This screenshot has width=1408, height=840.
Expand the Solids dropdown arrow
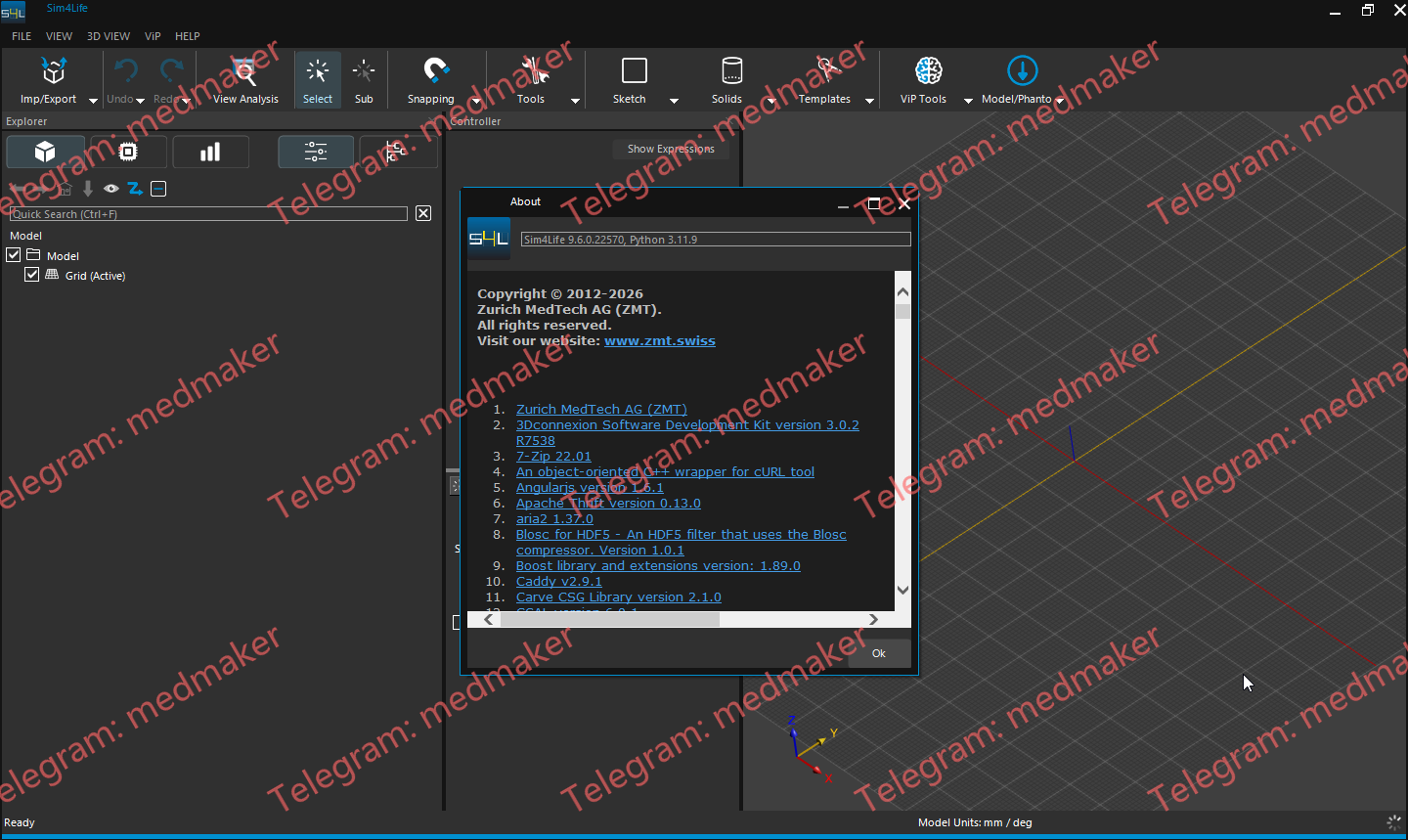770,101
